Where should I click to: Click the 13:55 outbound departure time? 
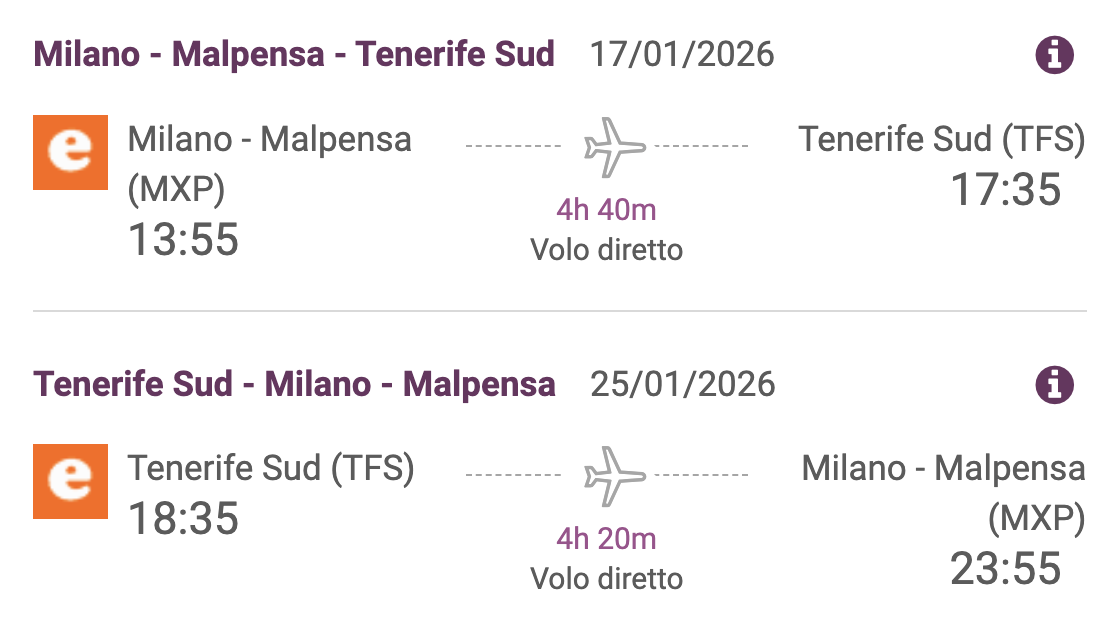[183, 240]
